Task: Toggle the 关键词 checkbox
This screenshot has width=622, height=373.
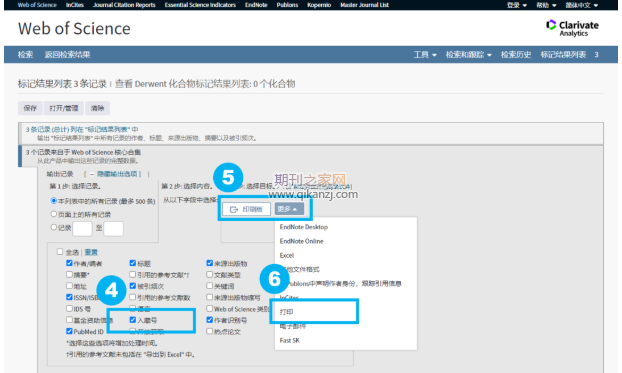Action: point(210,285)
